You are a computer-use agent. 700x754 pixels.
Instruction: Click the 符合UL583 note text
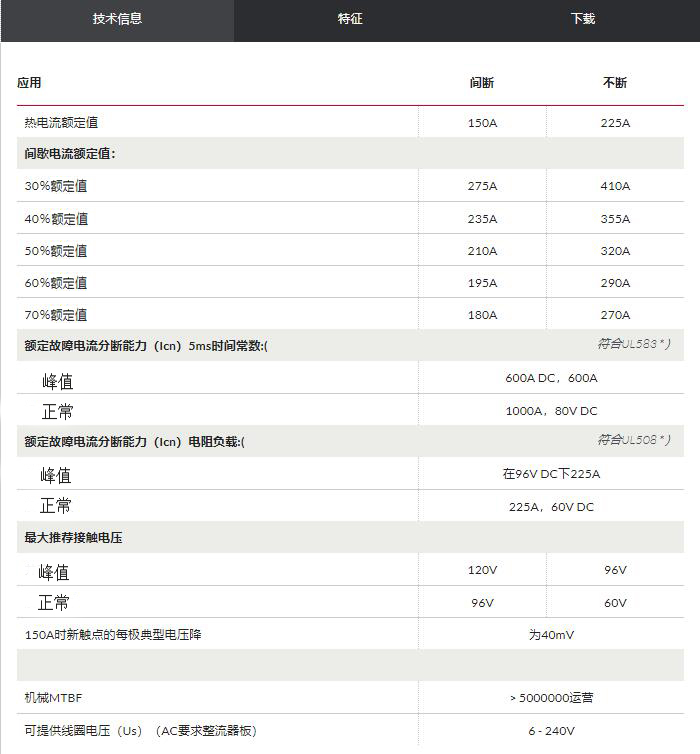pos(634,343)
